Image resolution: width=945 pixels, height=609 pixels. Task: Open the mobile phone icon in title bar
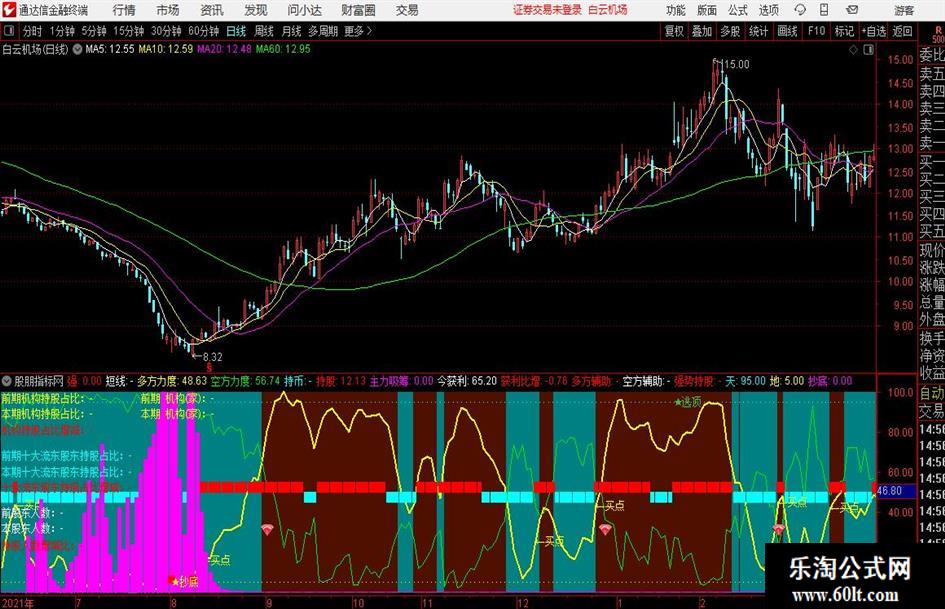[824, 10]
